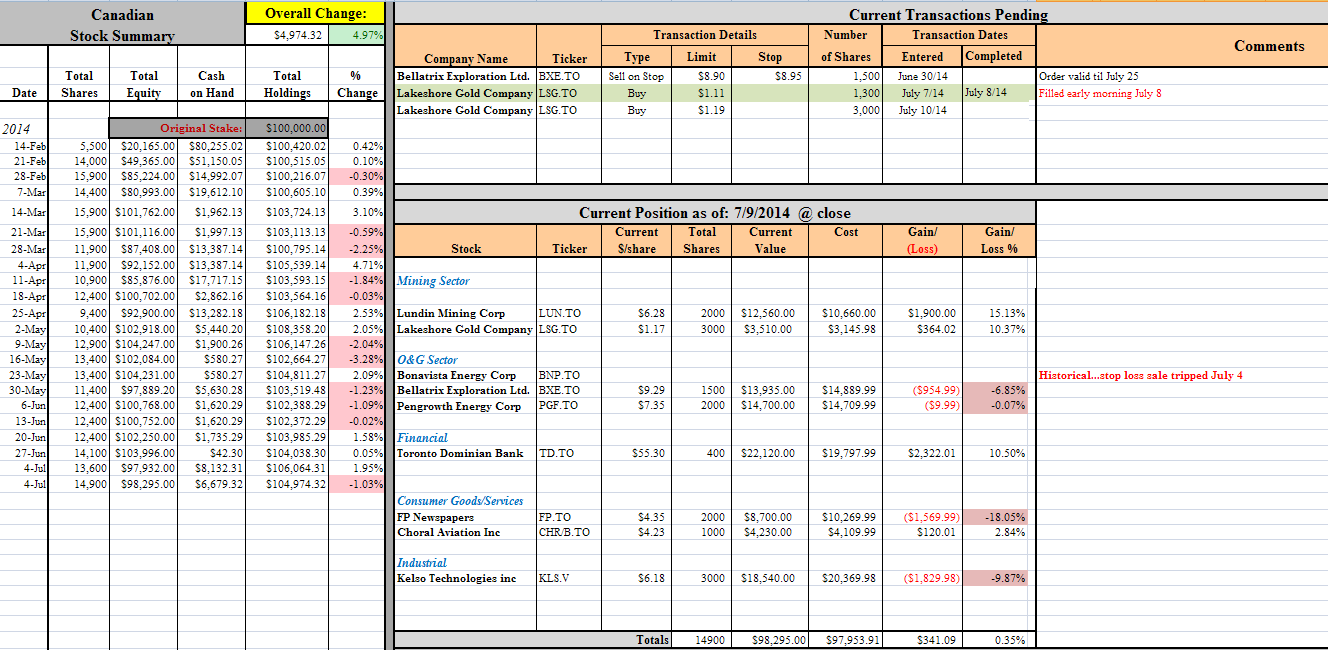Select the "O&G Sector" heading

(427, 360)
